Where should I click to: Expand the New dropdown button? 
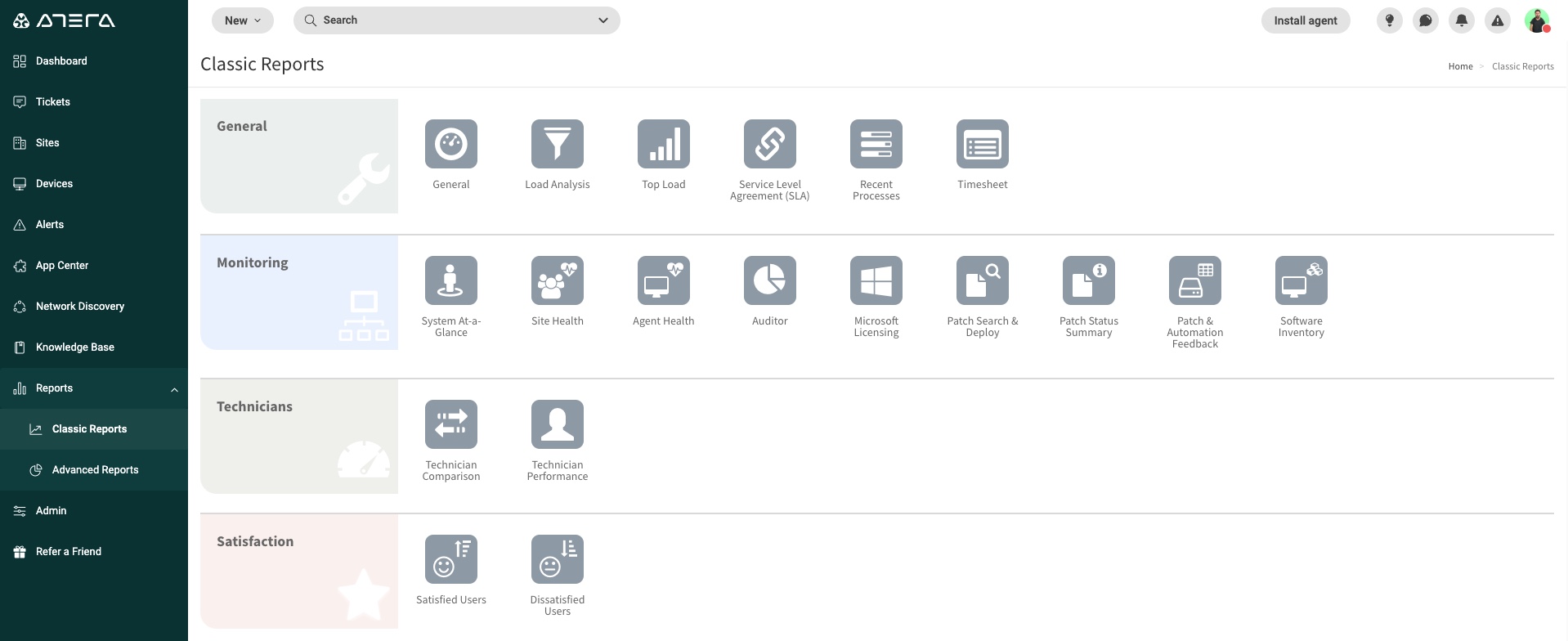pos(243,20)
